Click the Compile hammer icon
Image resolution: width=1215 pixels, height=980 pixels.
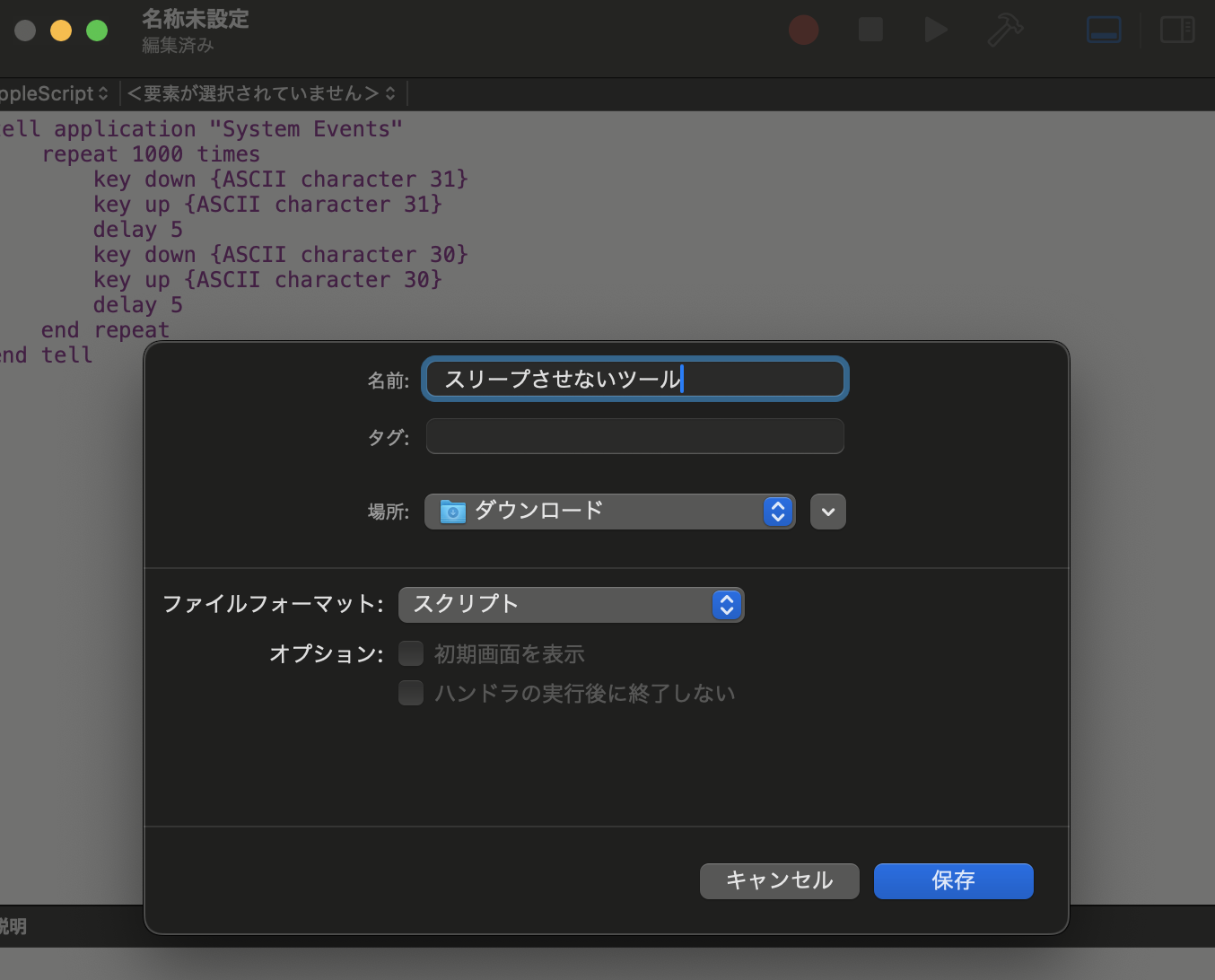coord(1005,30)
